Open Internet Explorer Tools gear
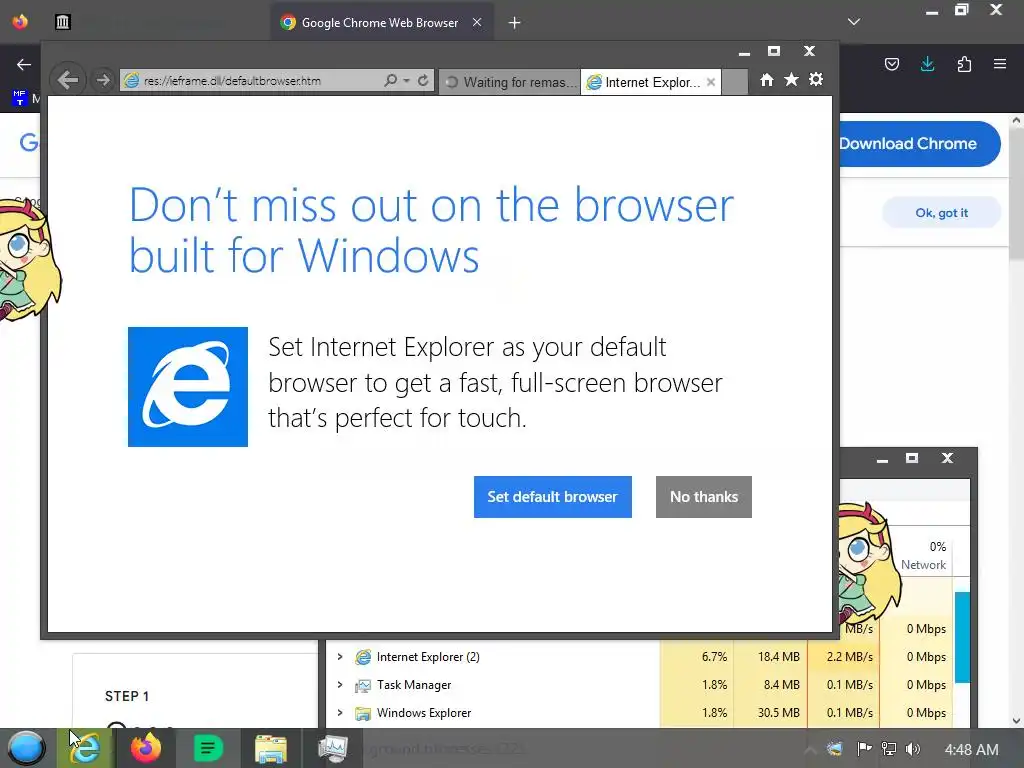The image size is (1024, 768). tap(816, 80)
